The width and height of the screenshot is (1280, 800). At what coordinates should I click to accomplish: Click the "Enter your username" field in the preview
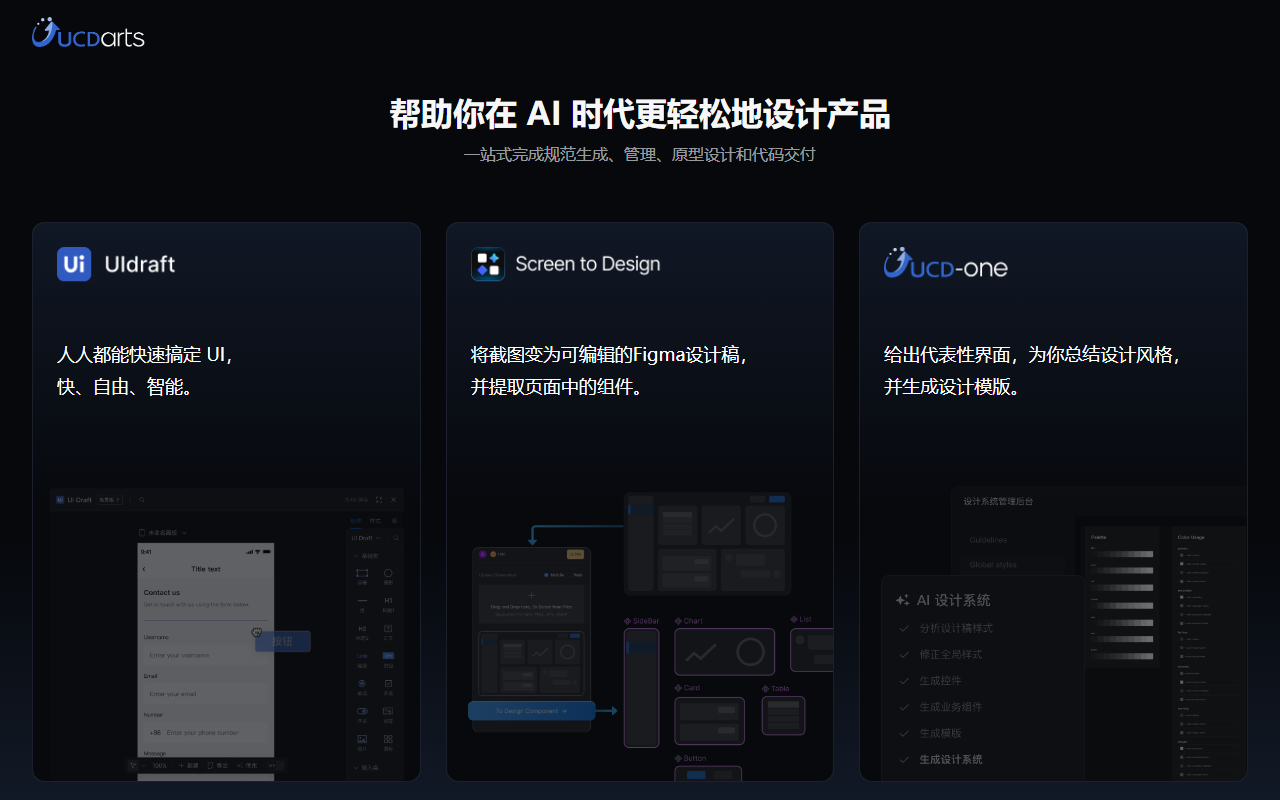(x=205, y=655)
